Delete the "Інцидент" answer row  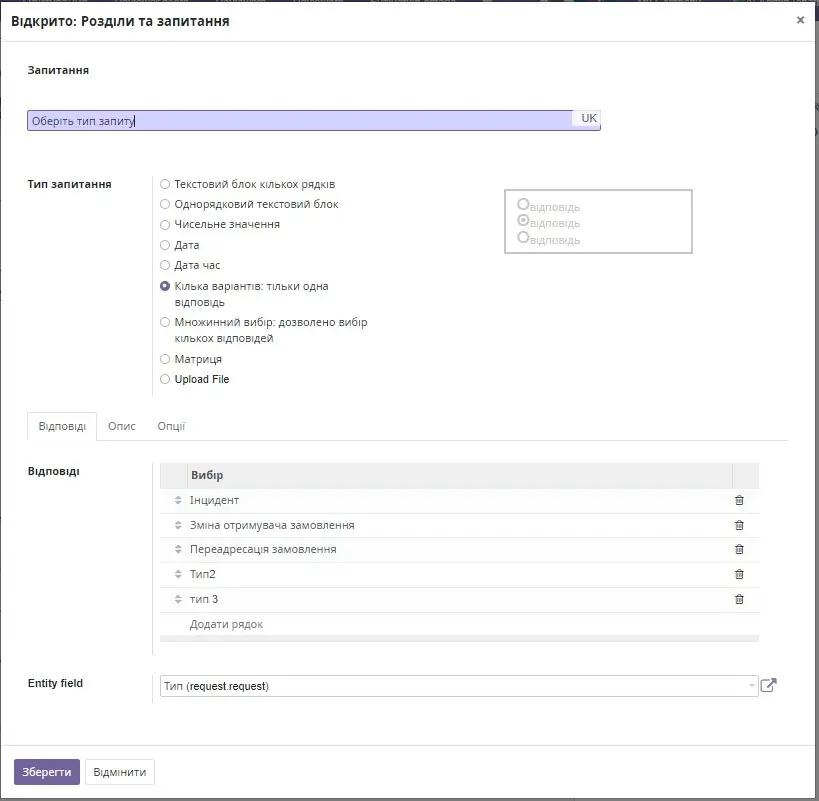click(x=739, y=499)
